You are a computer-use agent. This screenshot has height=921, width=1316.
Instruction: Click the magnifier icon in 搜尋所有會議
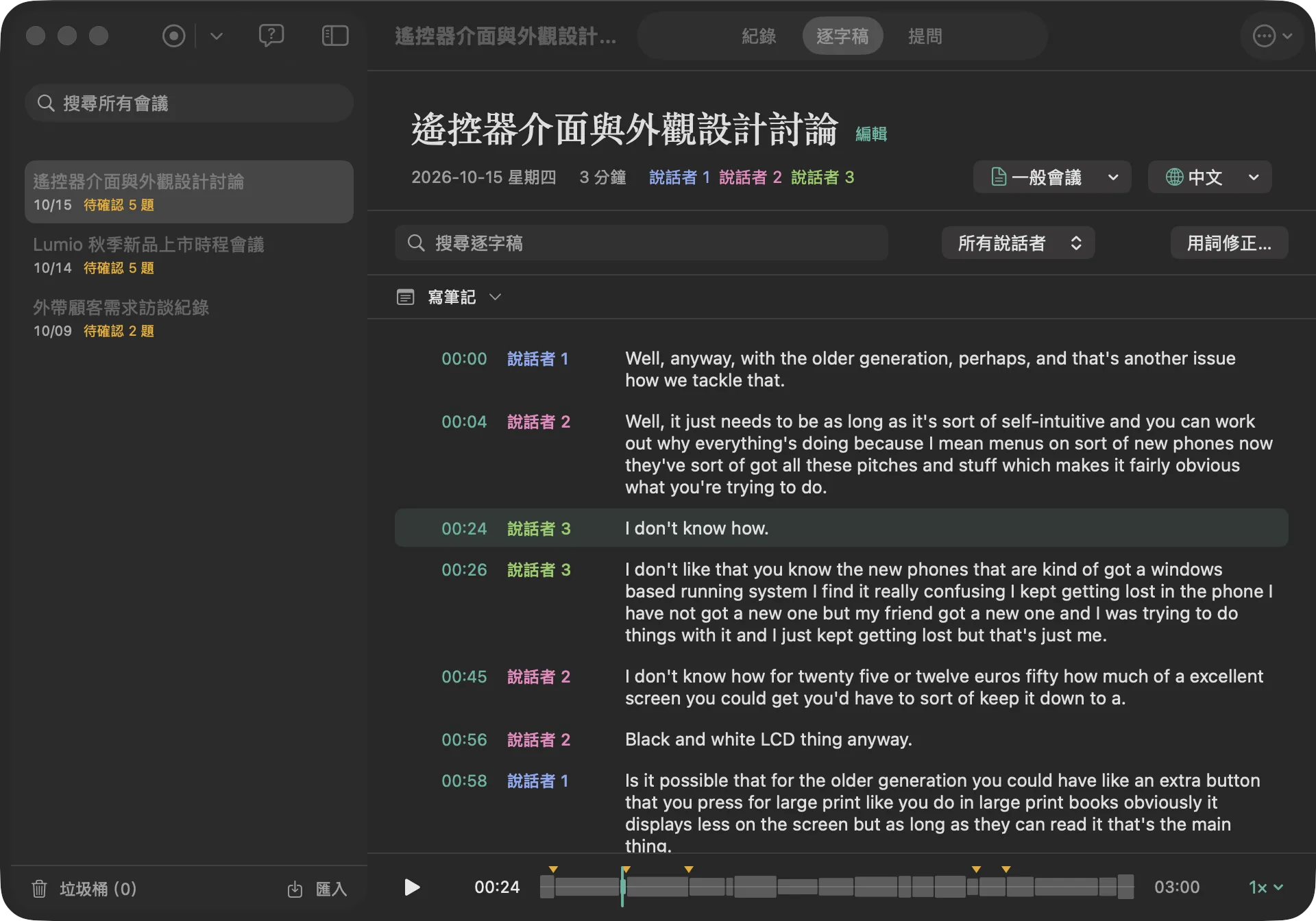[46, 103]
